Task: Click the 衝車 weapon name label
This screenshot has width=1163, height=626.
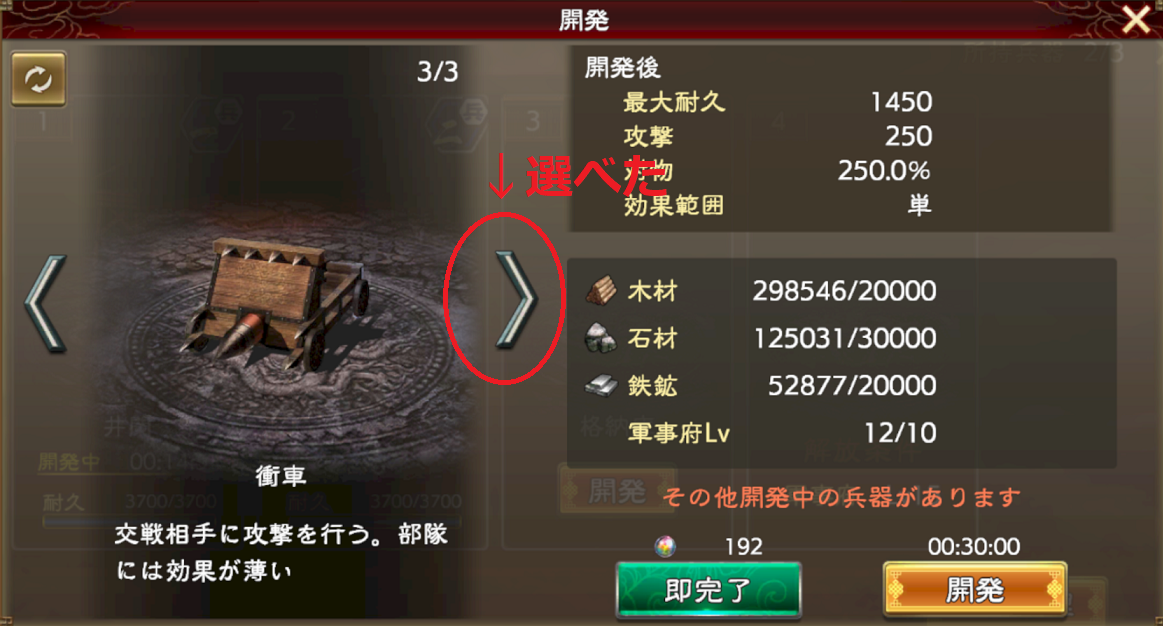Action: pos(280,476)
